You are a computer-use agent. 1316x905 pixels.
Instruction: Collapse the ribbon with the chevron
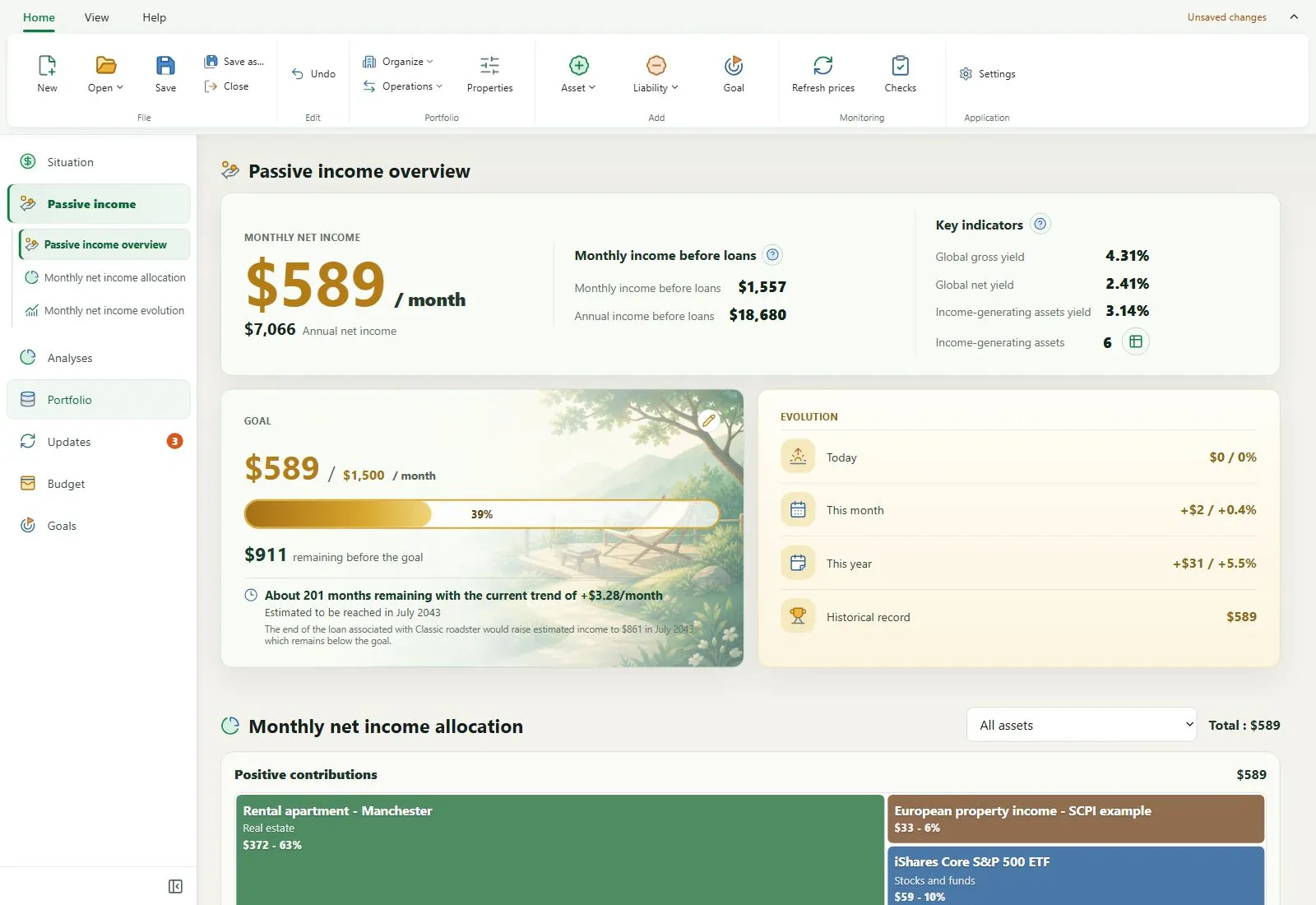pyautogui.click(x=1294, y=16)
